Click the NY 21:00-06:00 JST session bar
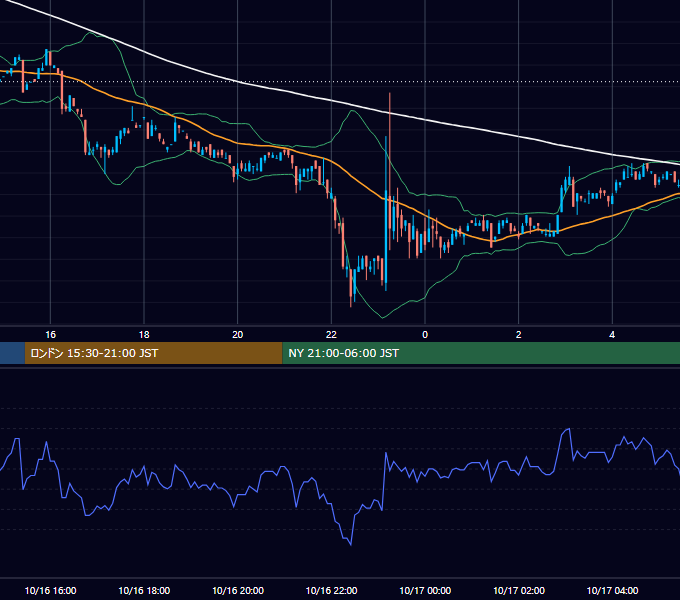Viewport: 680px width, 600px height. pos(481,353)
